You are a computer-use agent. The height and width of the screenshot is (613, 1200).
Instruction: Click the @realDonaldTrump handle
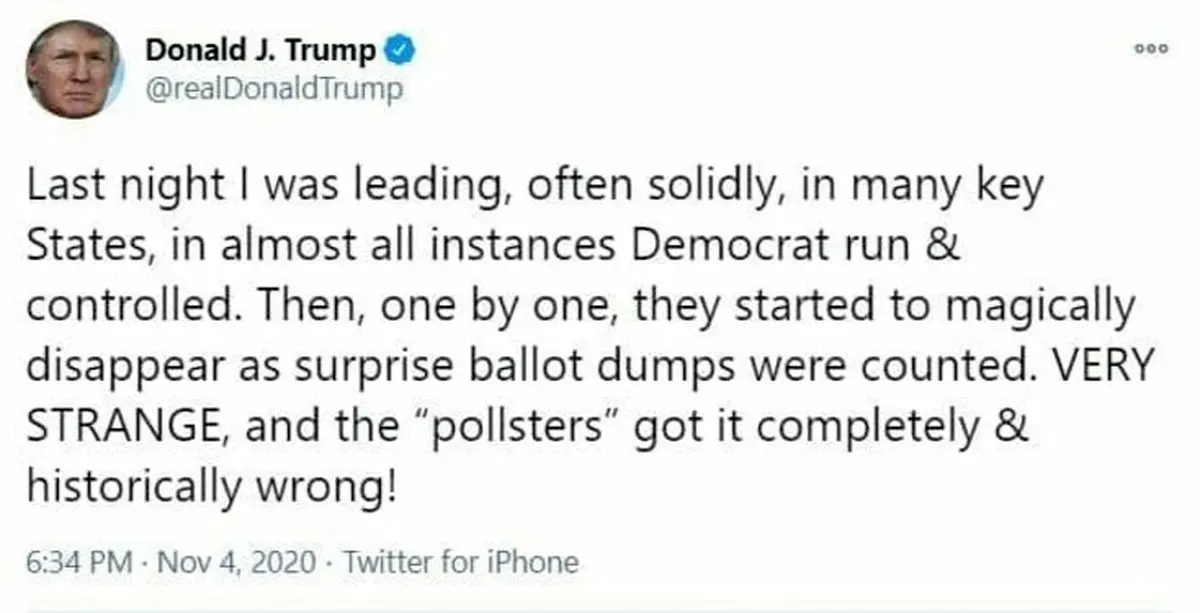pyautogui.click(x=274, y=88)
